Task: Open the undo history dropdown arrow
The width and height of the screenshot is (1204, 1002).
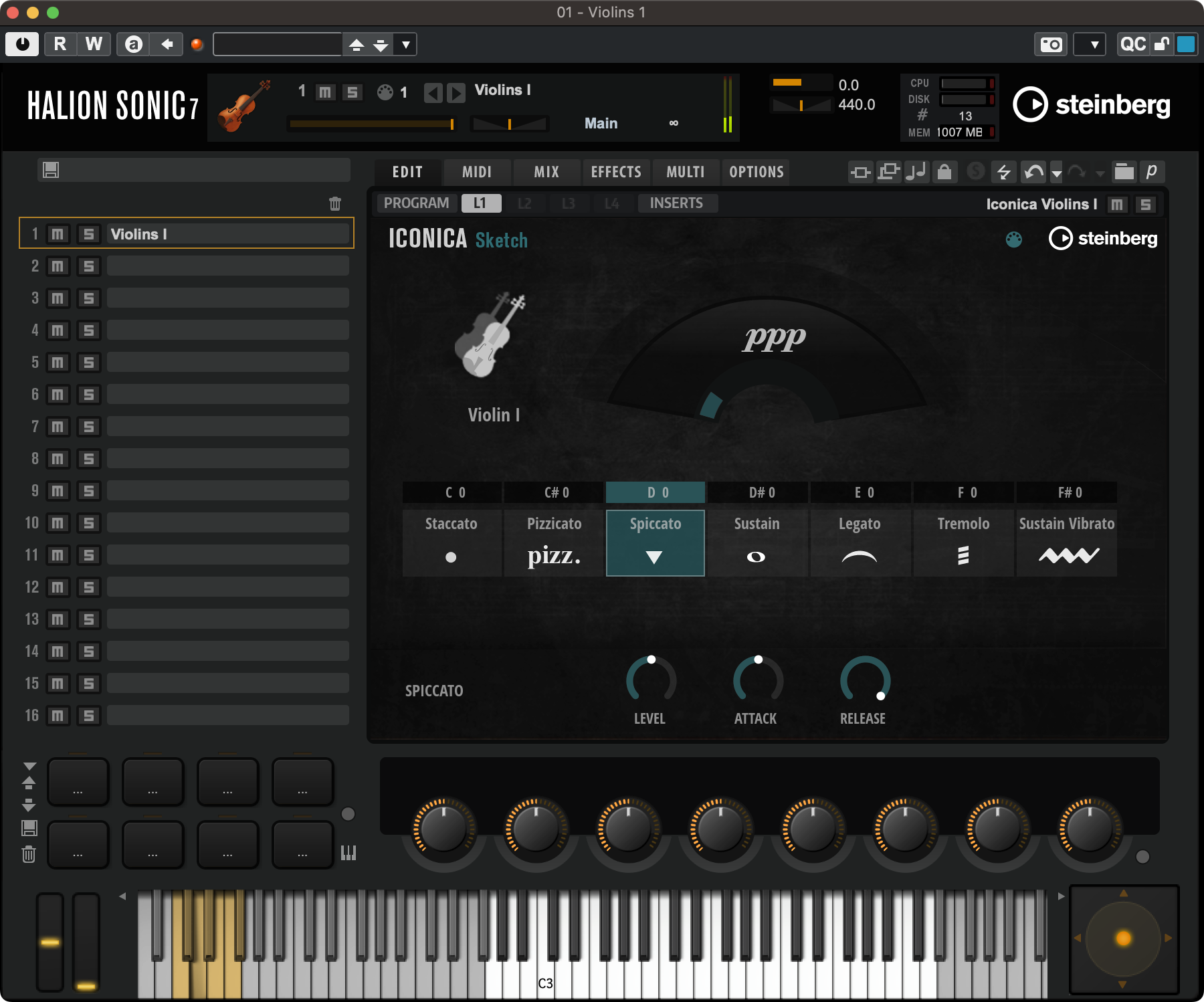Action: (1056, 173)
